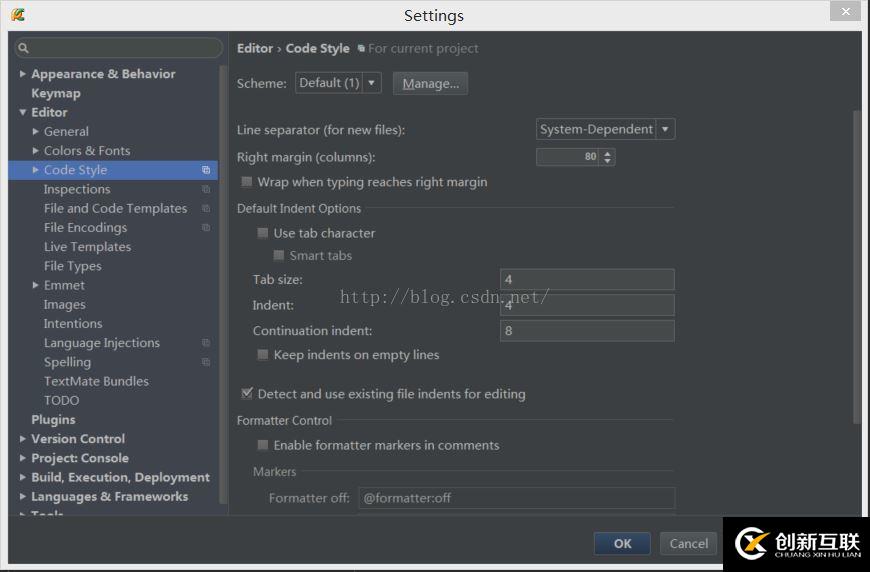
Task: Expand the Appearance & Behavior section
Action: pos(23,74)
